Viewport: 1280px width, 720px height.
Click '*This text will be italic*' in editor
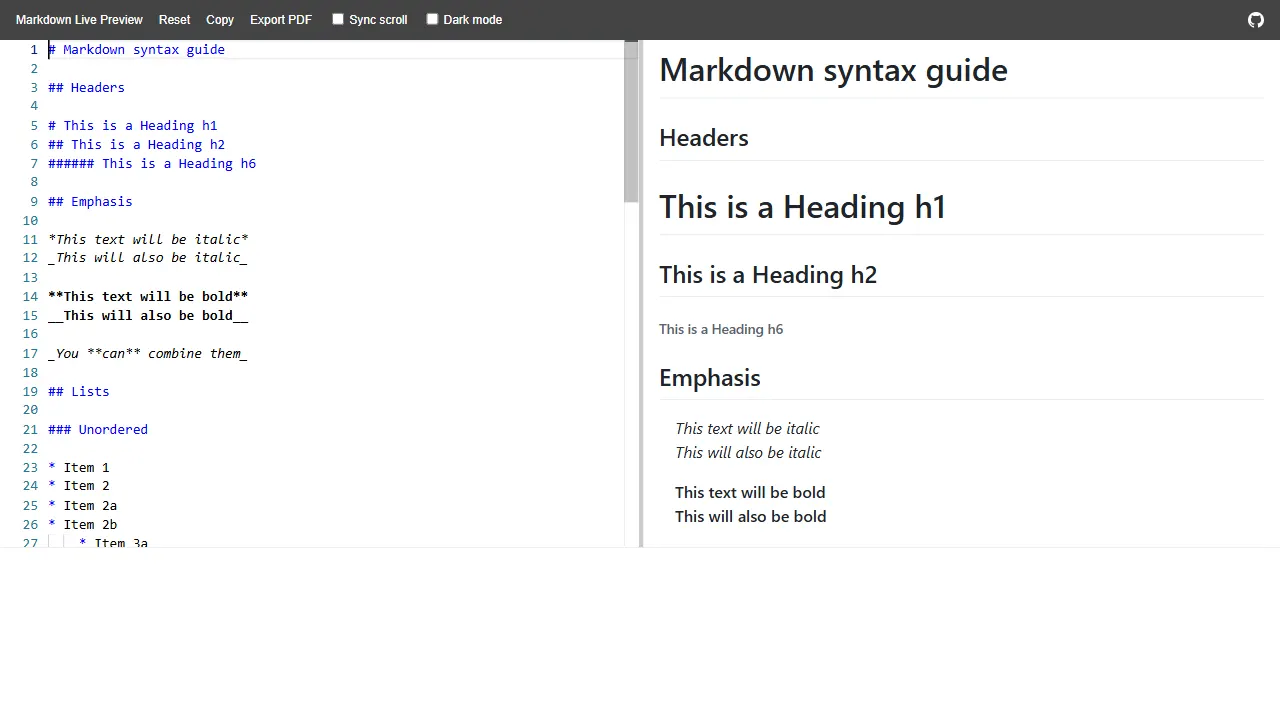click(148, 239)
